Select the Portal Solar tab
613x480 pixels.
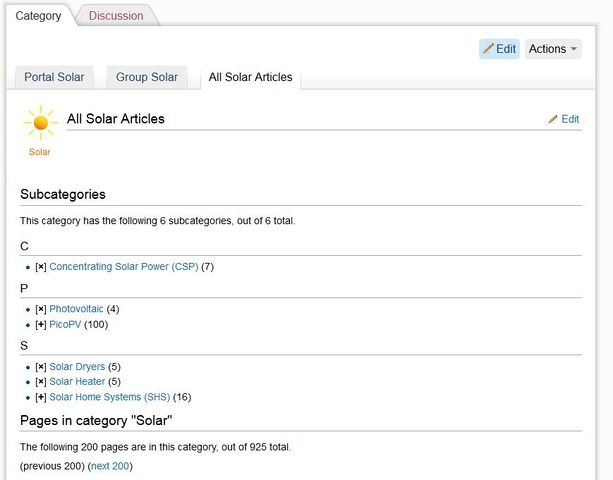(54, 77)
